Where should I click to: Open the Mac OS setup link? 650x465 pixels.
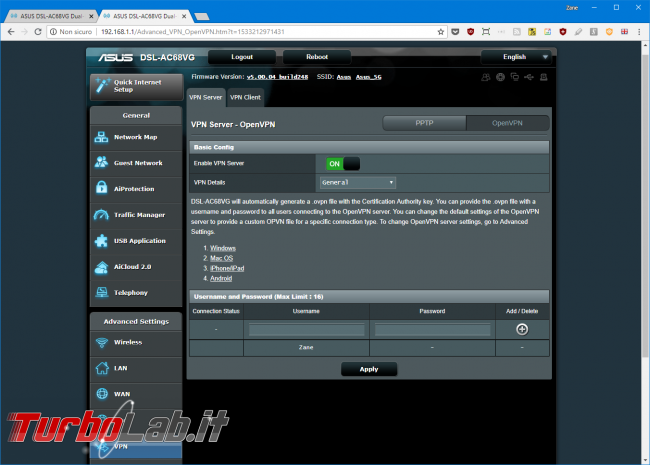[x=221, y=258]
